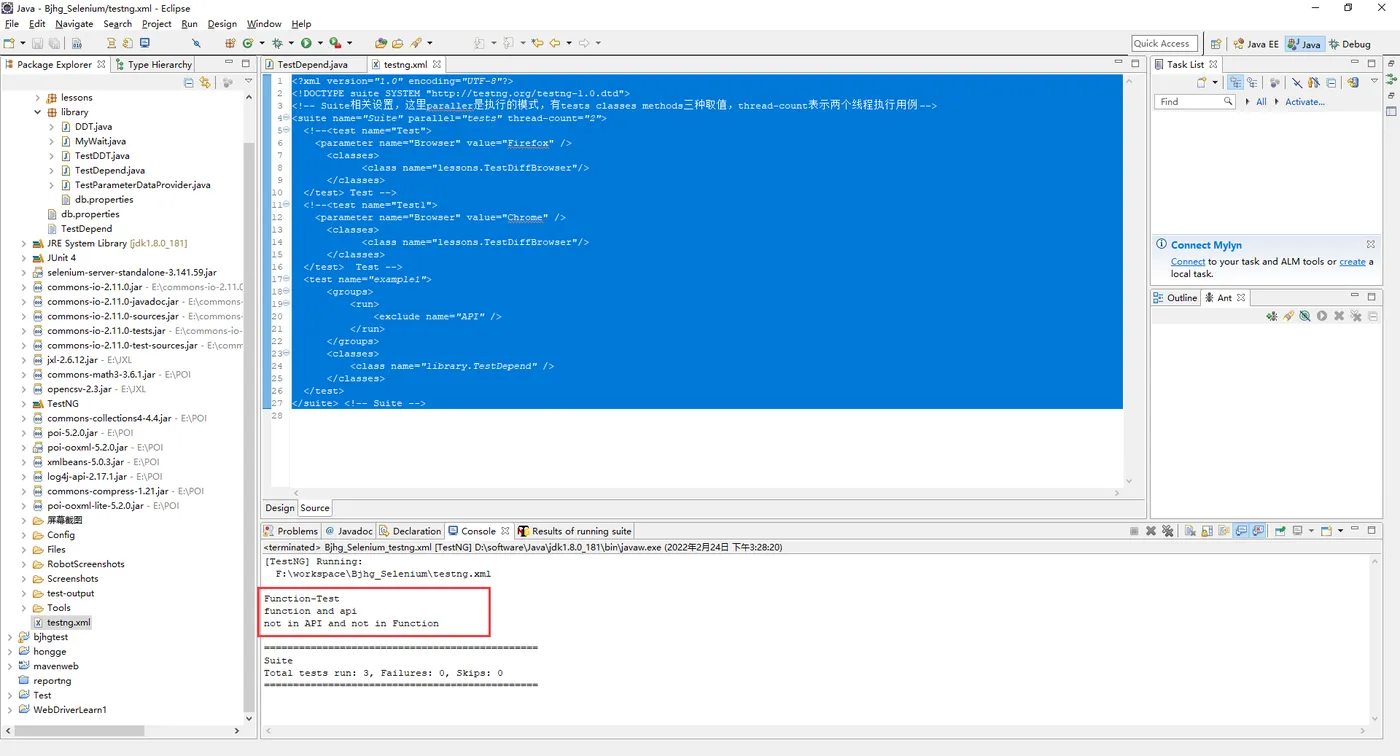
Task: Toggle Scheduled view in Task List
Action: [x=1252, y=83]
